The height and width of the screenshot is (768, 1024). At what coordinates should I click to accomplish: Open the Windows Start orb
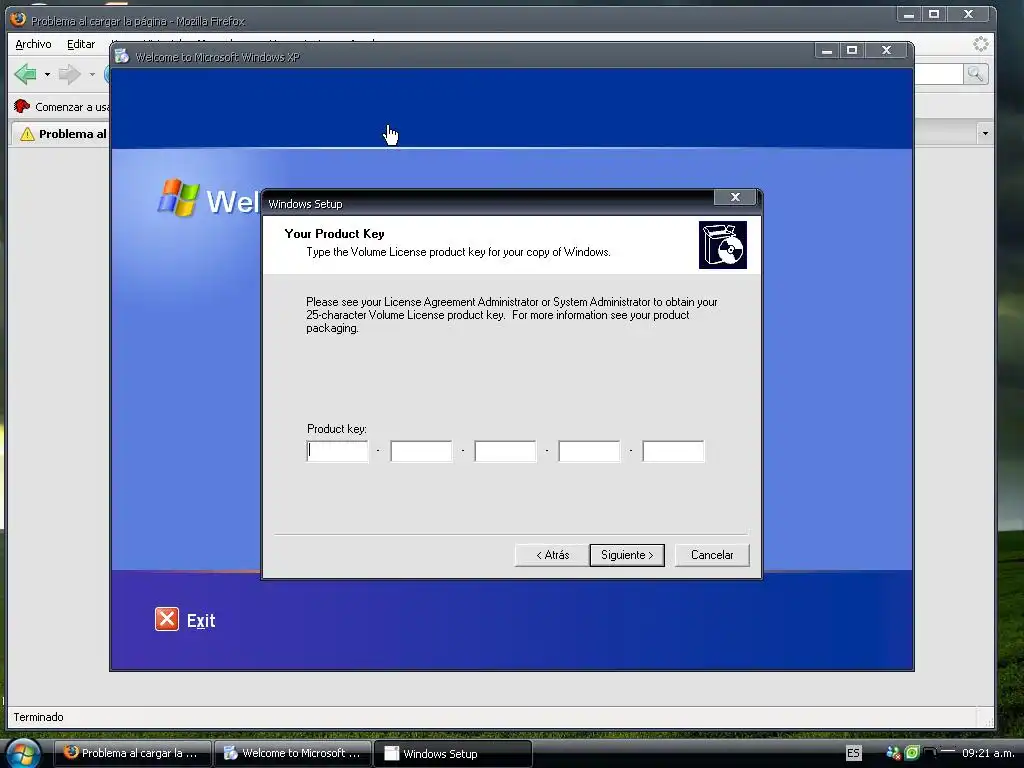(x=22, y=753)
